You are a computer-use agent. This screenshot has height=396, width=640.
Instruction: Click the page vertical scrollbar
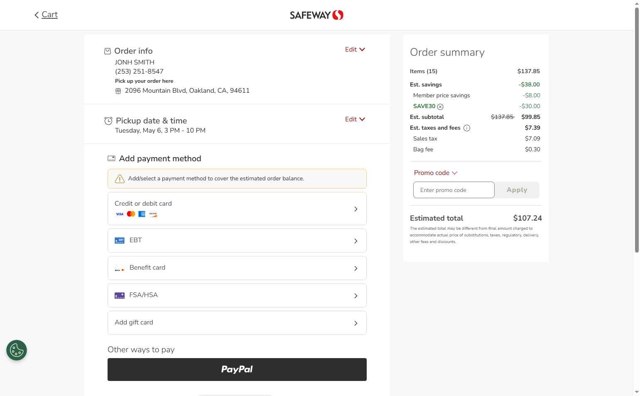click(636, 131)
